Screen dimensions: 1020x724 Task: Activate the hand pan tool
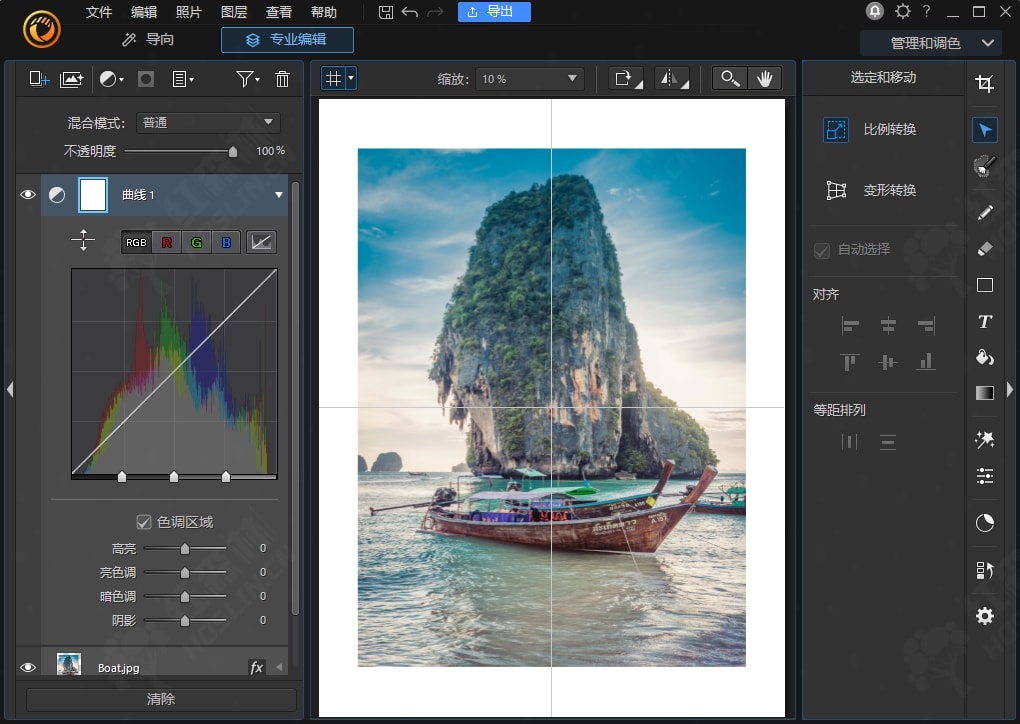click(x=765, y=79)
